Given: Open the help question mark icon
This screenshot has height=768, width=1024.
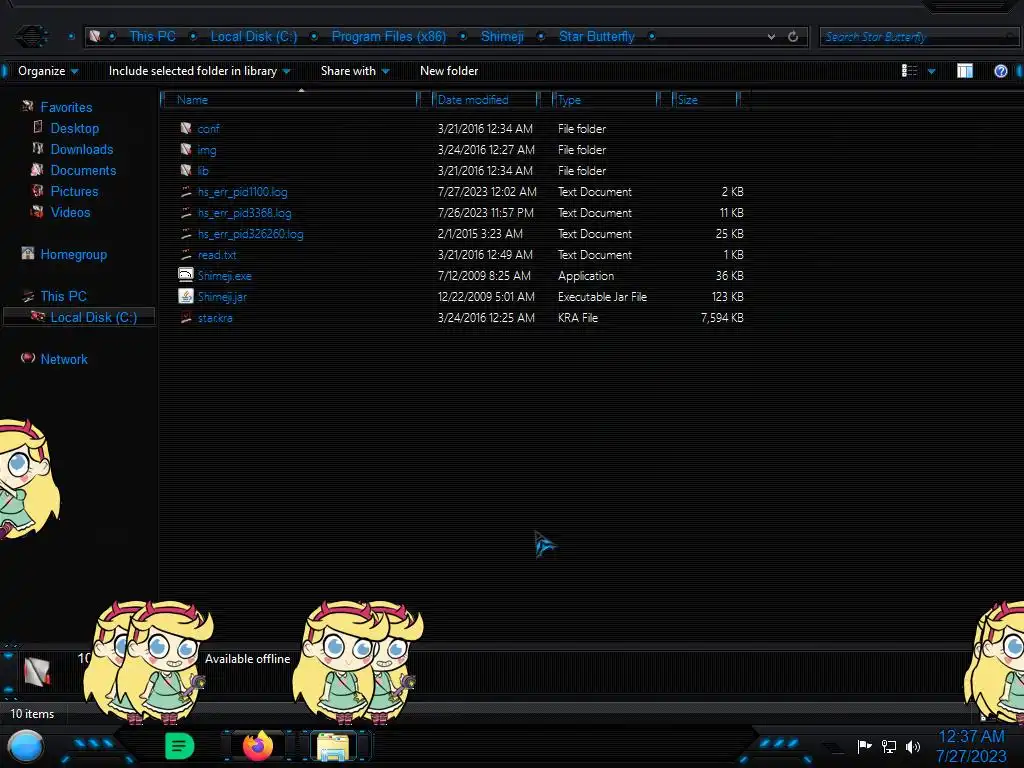Looking at the screenshot, I should pos(1000,71).
